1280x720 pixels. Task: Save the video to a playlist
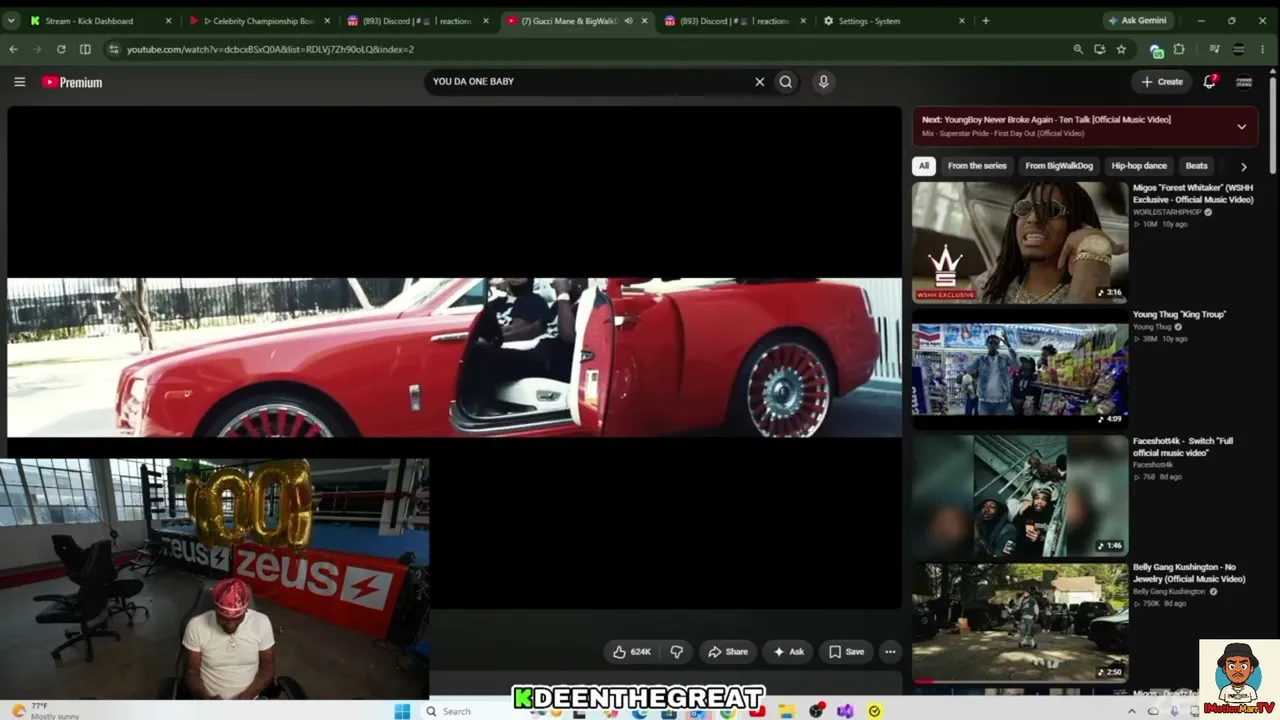(846, 652)
